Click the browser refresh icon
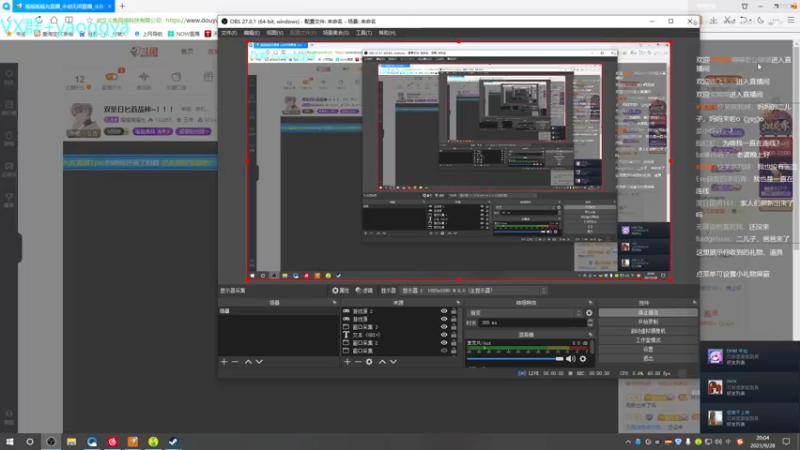The image size is (800, 450). [39, 20]
